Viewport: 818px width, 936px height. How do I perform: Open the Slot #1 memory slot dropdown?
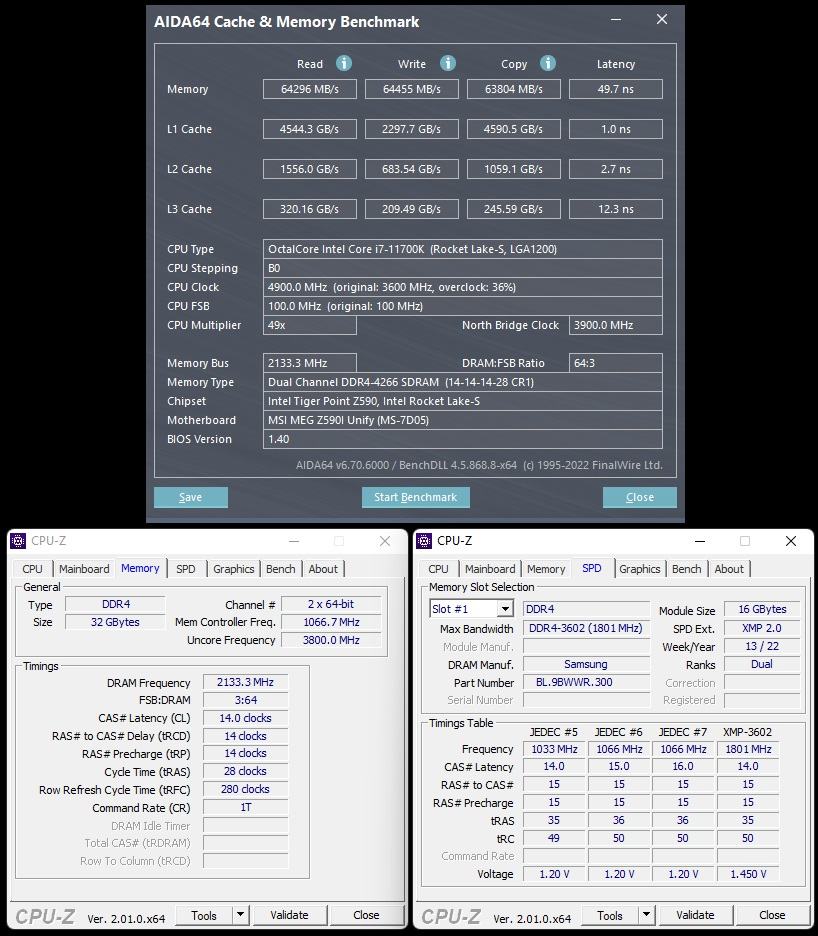click(505, 609)
